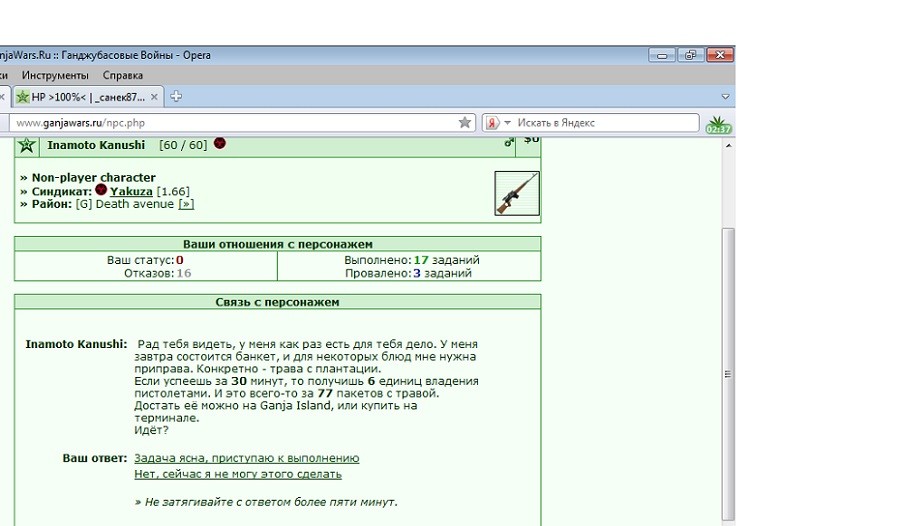Screen dimensions: 900x526
Task: Open search engine dropdown arrow next to Yandex
Action: [x=507, y=123]
